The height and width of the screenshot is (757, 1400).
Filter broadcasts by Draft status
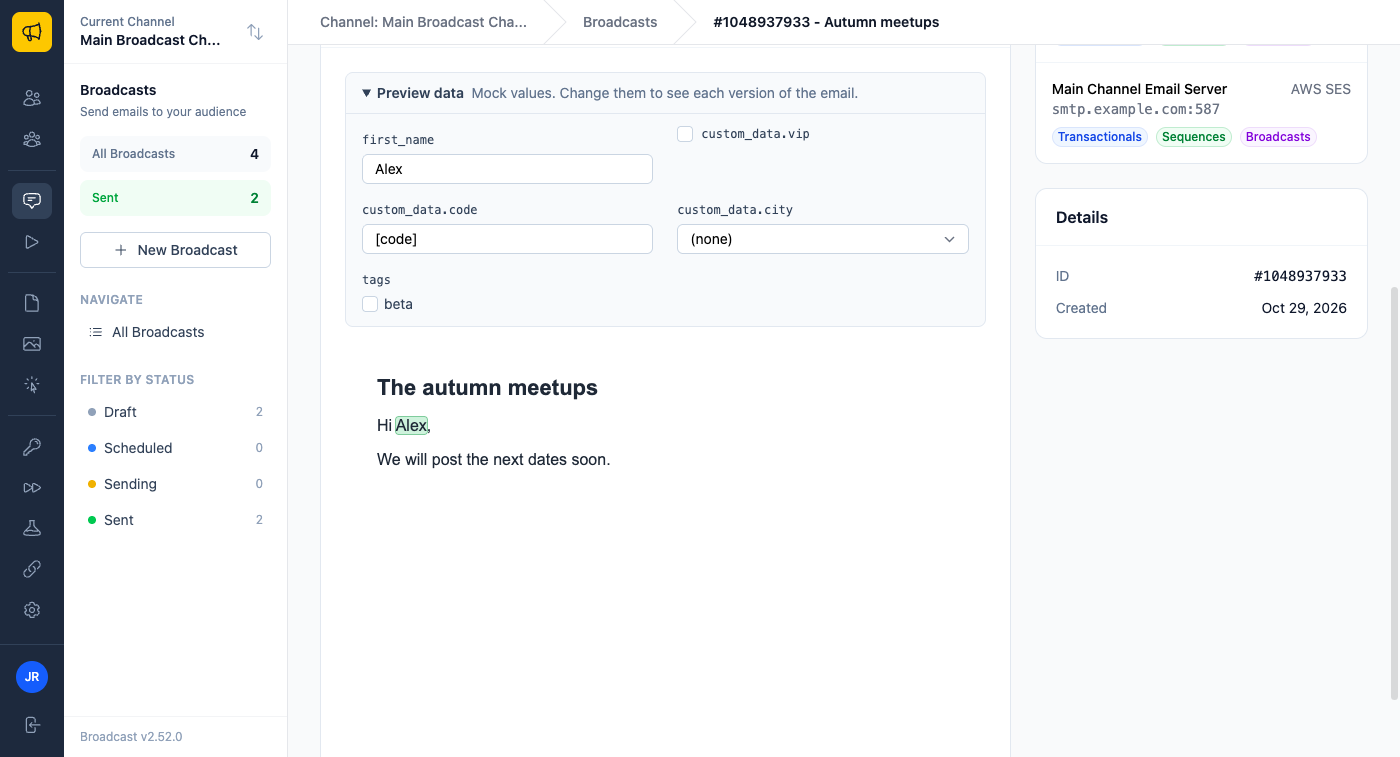point(175,412)
